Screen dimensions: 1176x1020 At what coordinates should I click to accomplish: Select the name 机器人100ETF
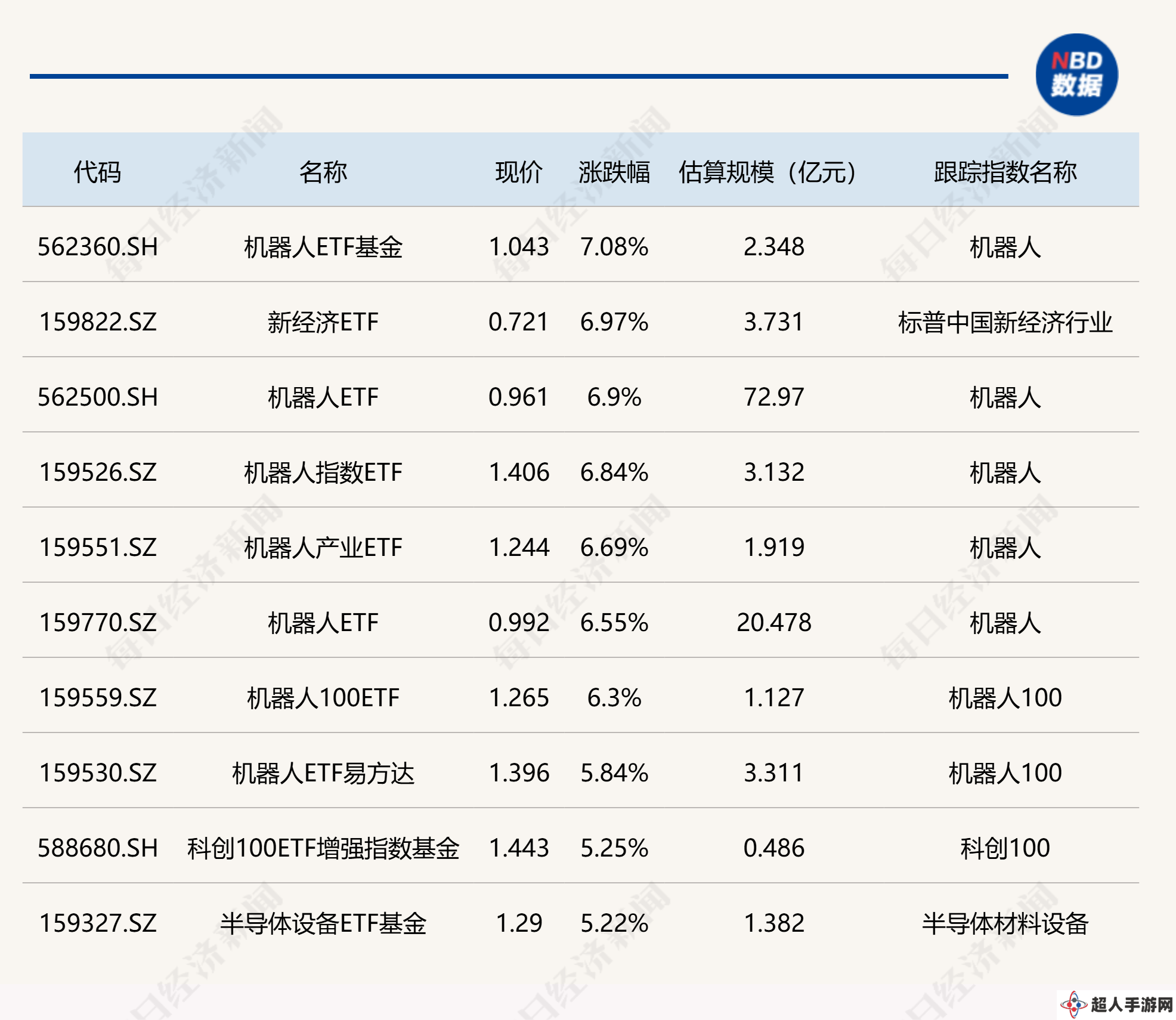pyautogui.click(x=323, y=698)
